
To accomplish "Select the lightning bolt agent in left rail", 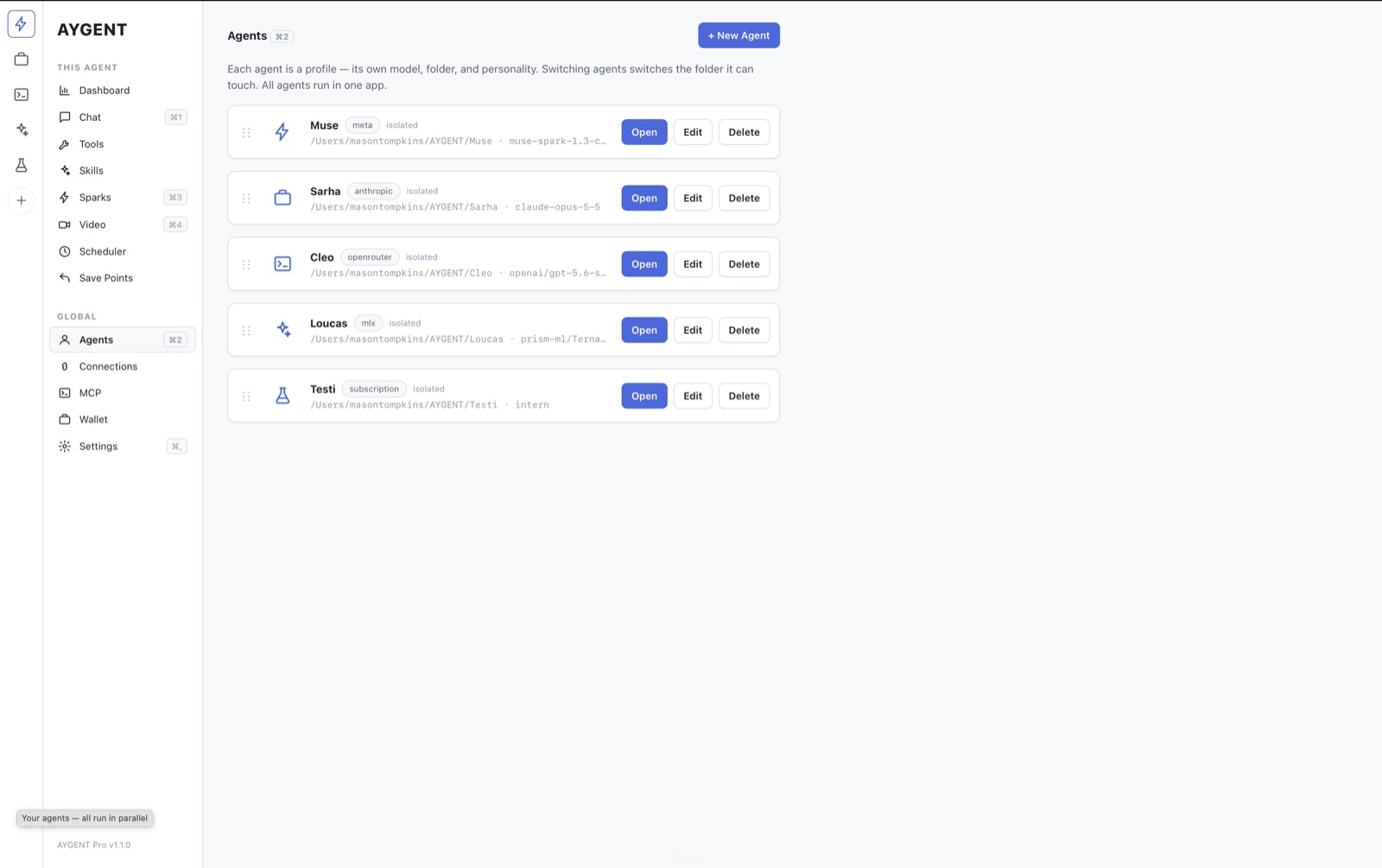I will click(x=22, y=24).
